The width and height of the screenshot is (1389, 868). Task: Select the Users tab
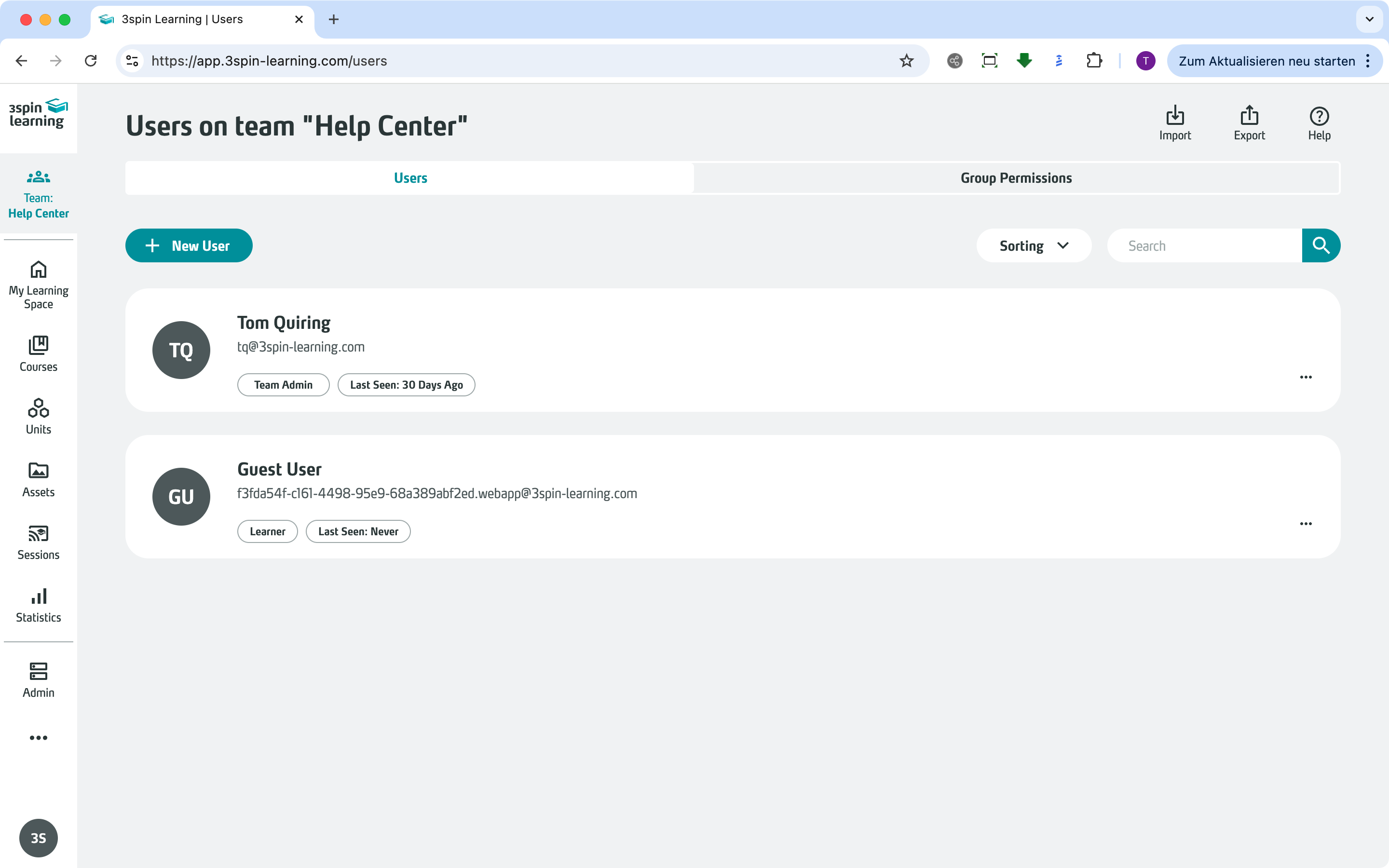pos(410,178)
